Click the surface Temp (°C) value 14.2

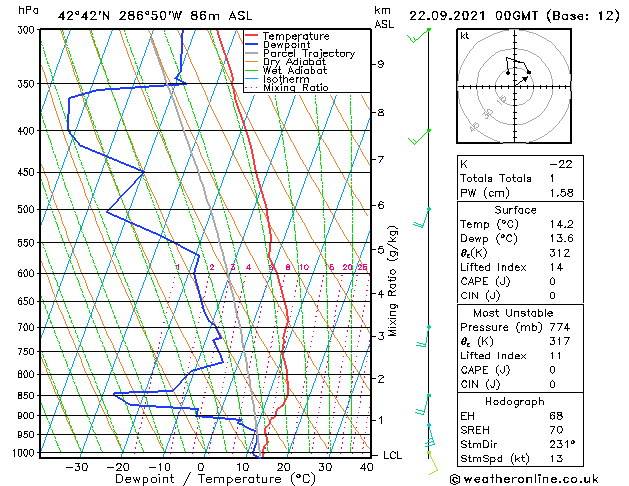point(561,224)
